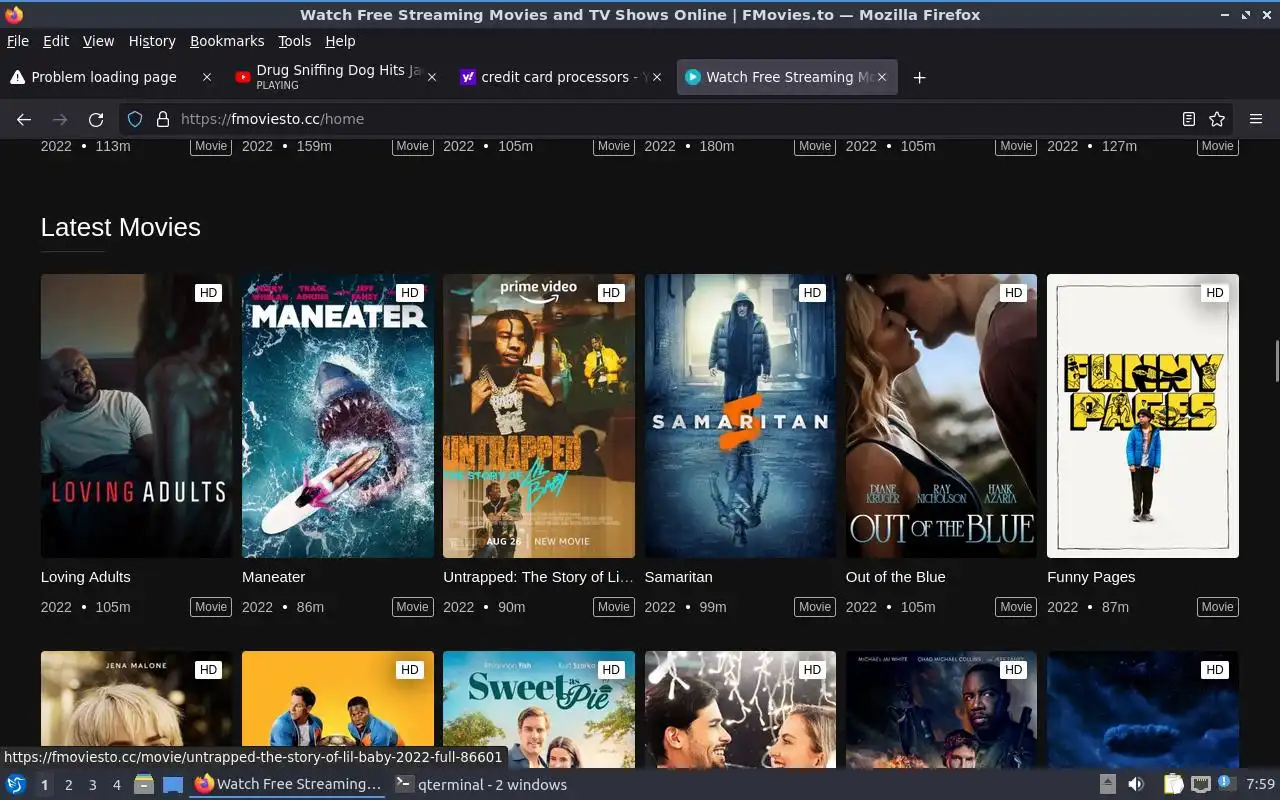Click the 7:59 clock in the taskbar

[x=1261, y=785]
